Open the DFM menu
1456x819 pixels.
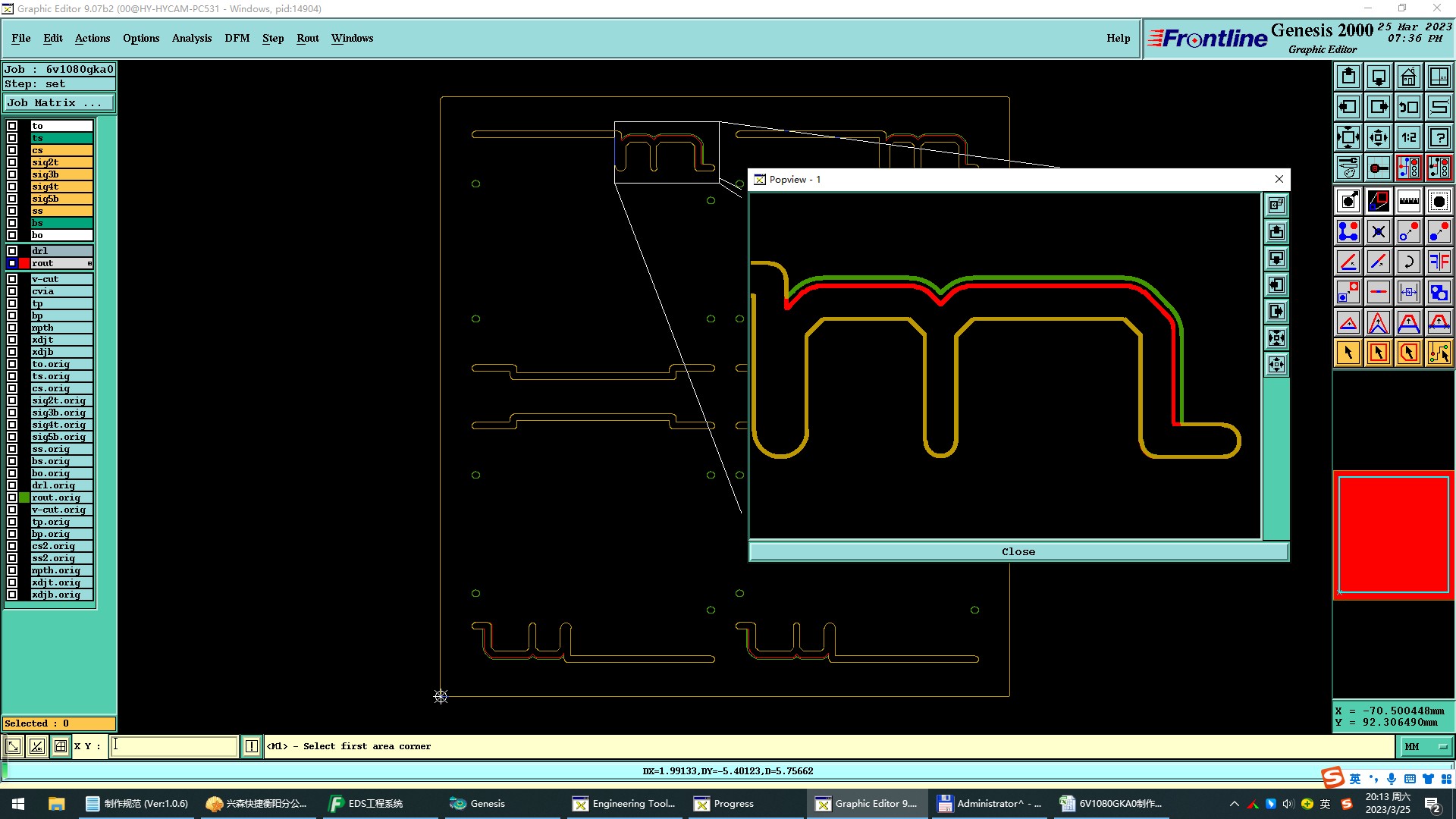click(237, 38)
